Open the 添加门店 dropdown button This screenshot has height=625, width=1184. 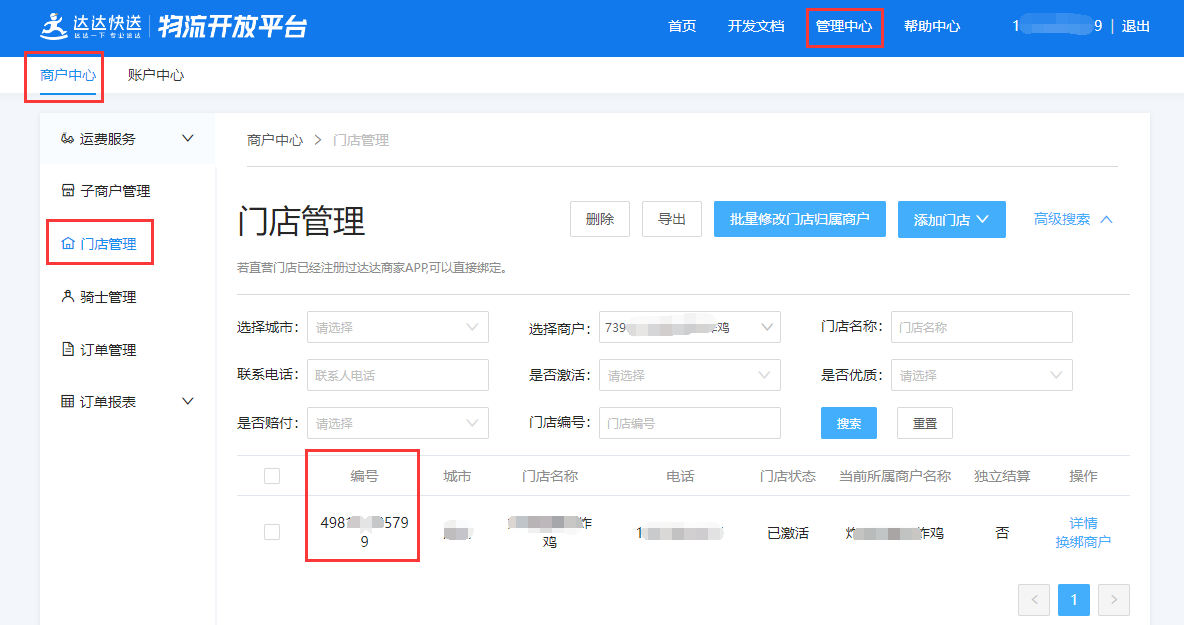951,220
